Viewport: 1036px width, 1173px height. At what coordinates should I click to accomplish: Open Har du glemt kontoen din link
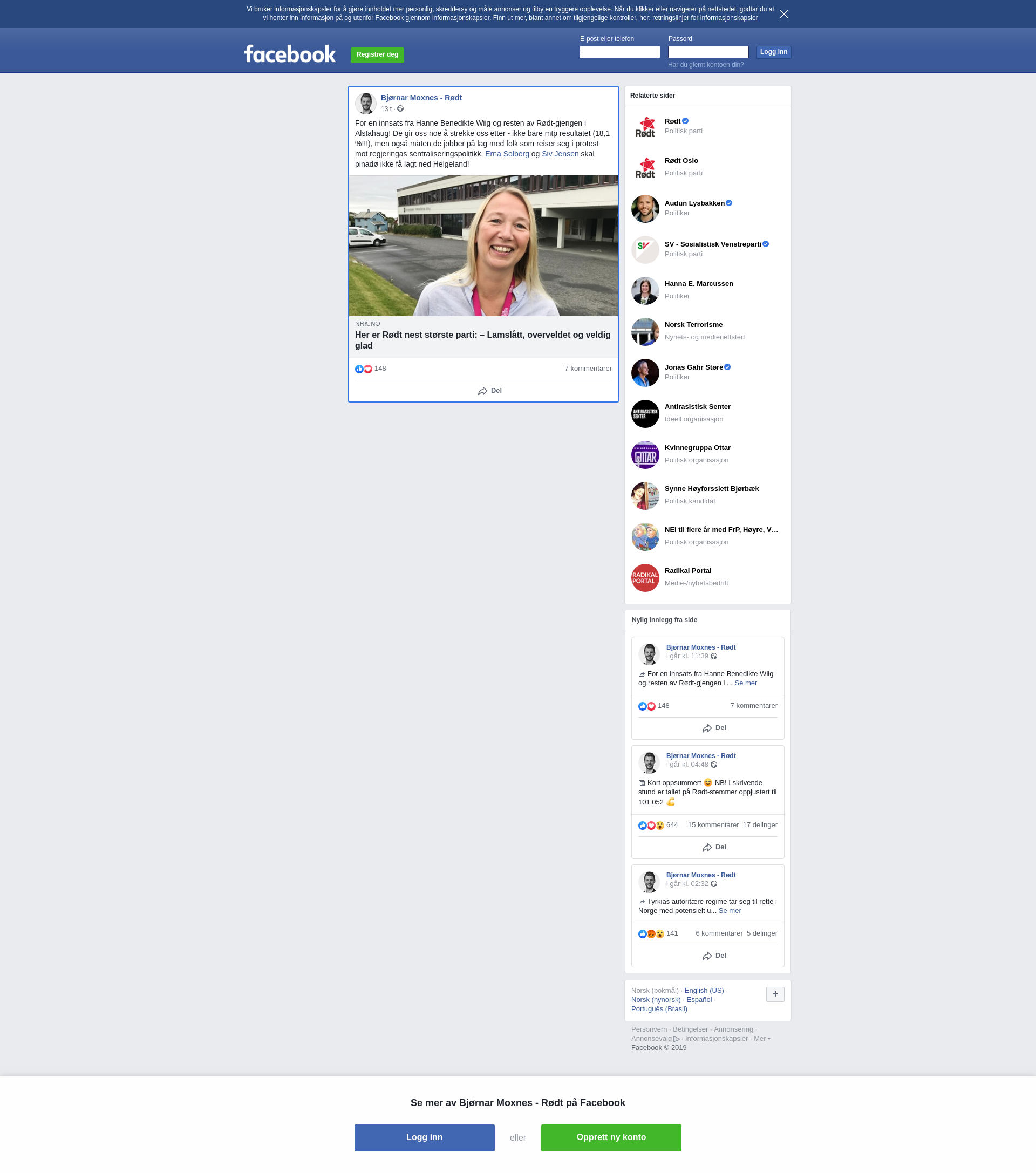[705, 65]
